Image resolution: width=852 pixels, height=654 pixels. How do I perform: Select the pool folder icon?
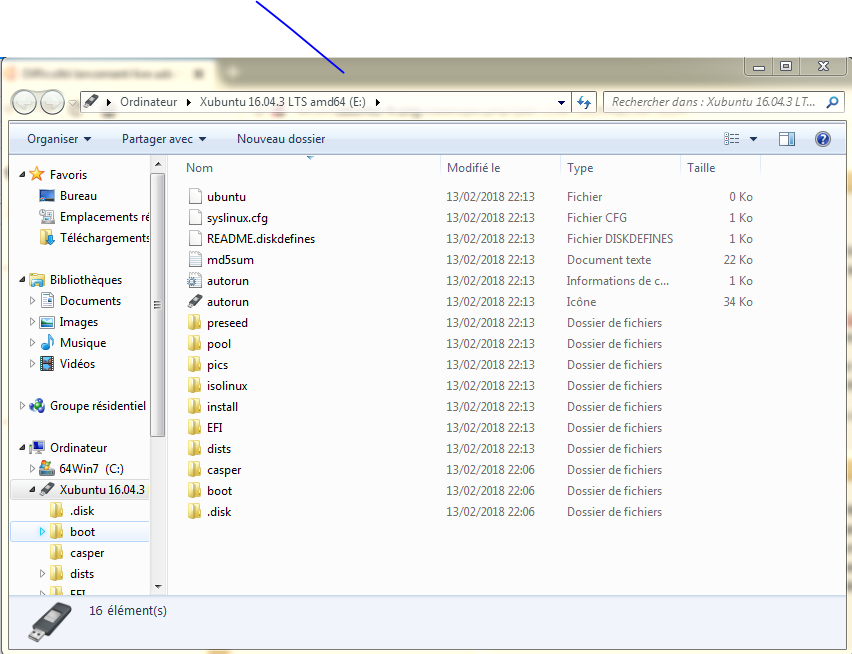pyautogui.click(x=195, y=343)
